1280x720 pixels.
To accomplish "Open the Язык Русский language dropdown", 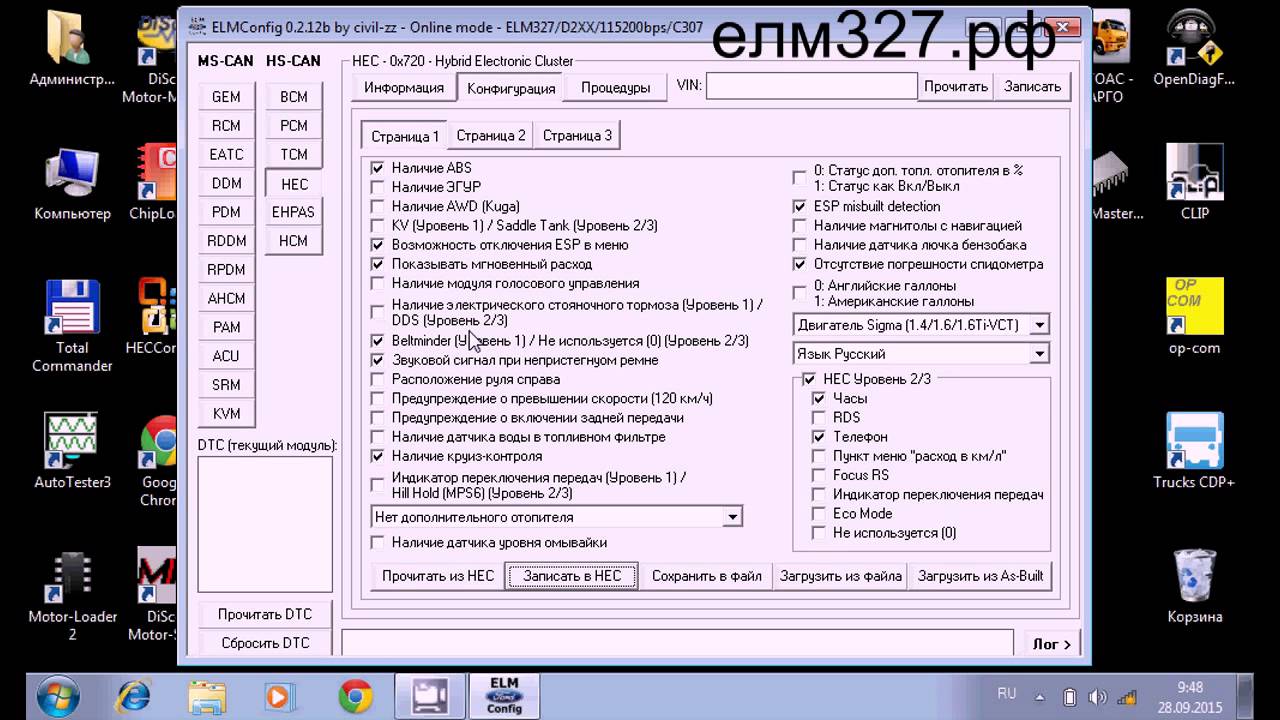I will click(x=921, y=354).
